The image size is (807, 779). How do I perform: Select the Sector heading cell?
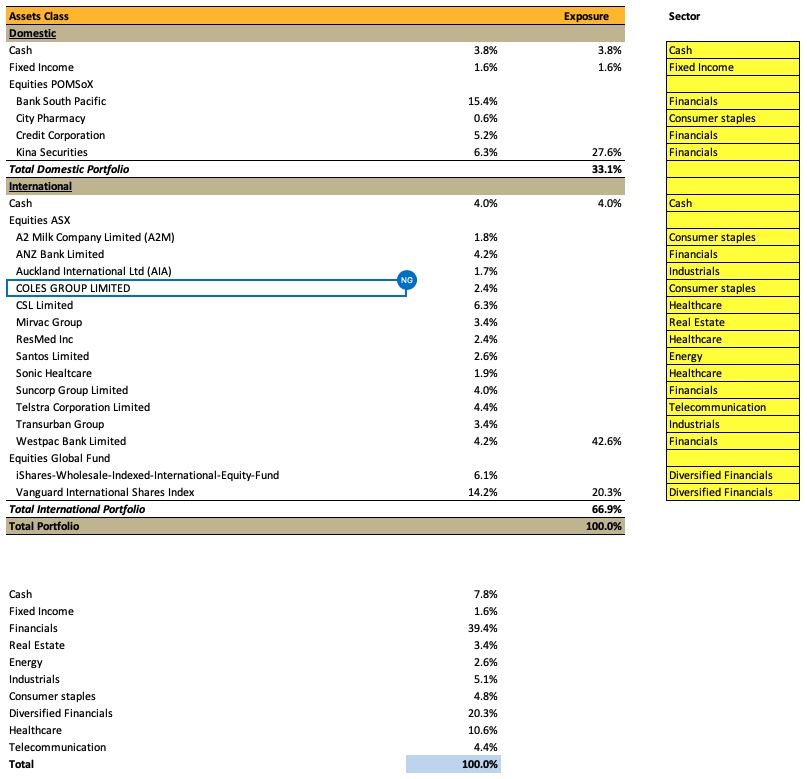(x=684, y=16)
